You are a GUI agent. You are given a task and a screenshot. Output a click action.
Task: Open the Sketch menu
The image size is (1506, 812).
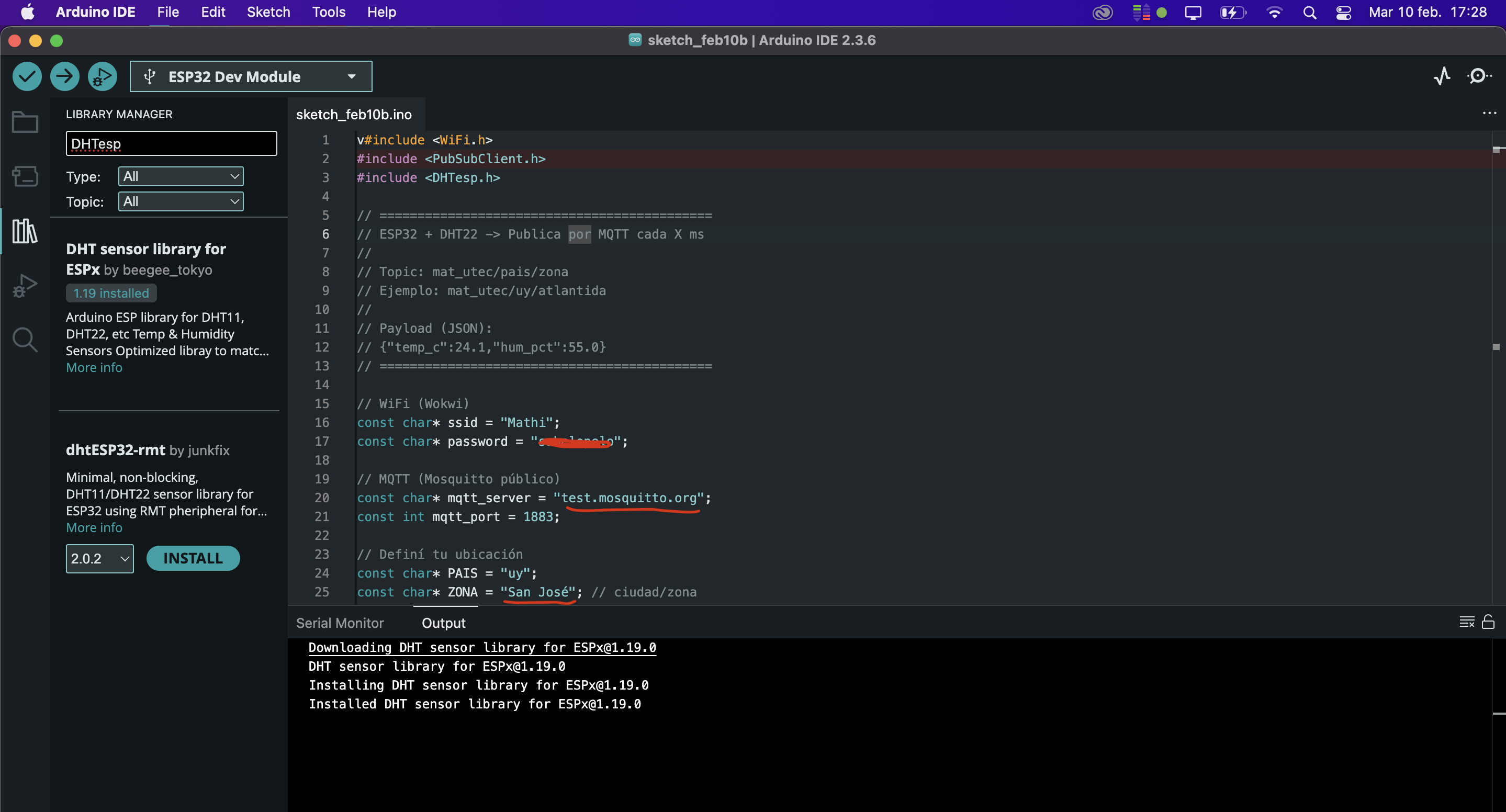pos(268,12)
